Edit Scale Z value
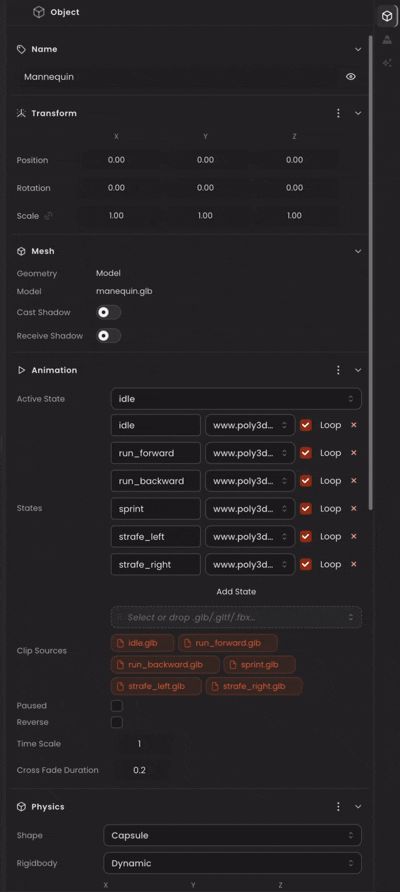The width and height of the screenshot is (400, 892). 294,216
